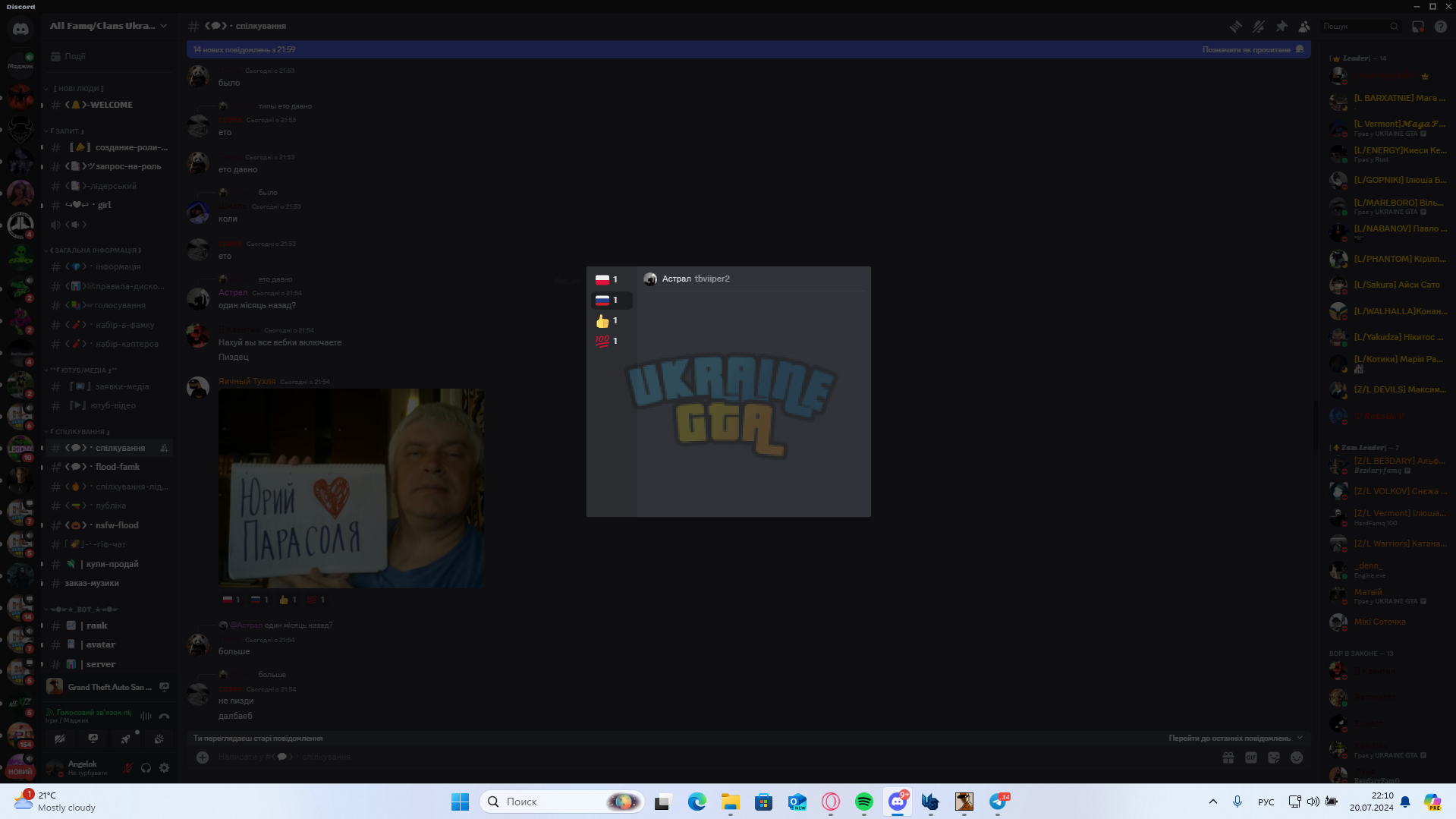Screen dimensions: 1456x819
Task: Select the Poland flag reaction tab
Action: [612, 279]
